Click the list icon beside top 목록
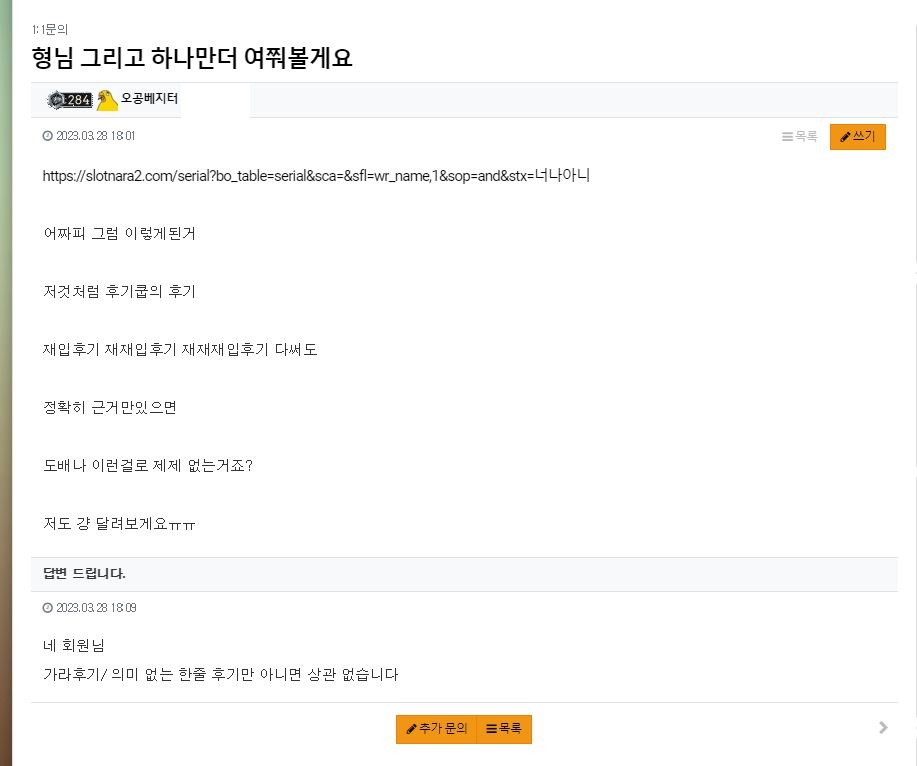917x766 pixels. 787,137
